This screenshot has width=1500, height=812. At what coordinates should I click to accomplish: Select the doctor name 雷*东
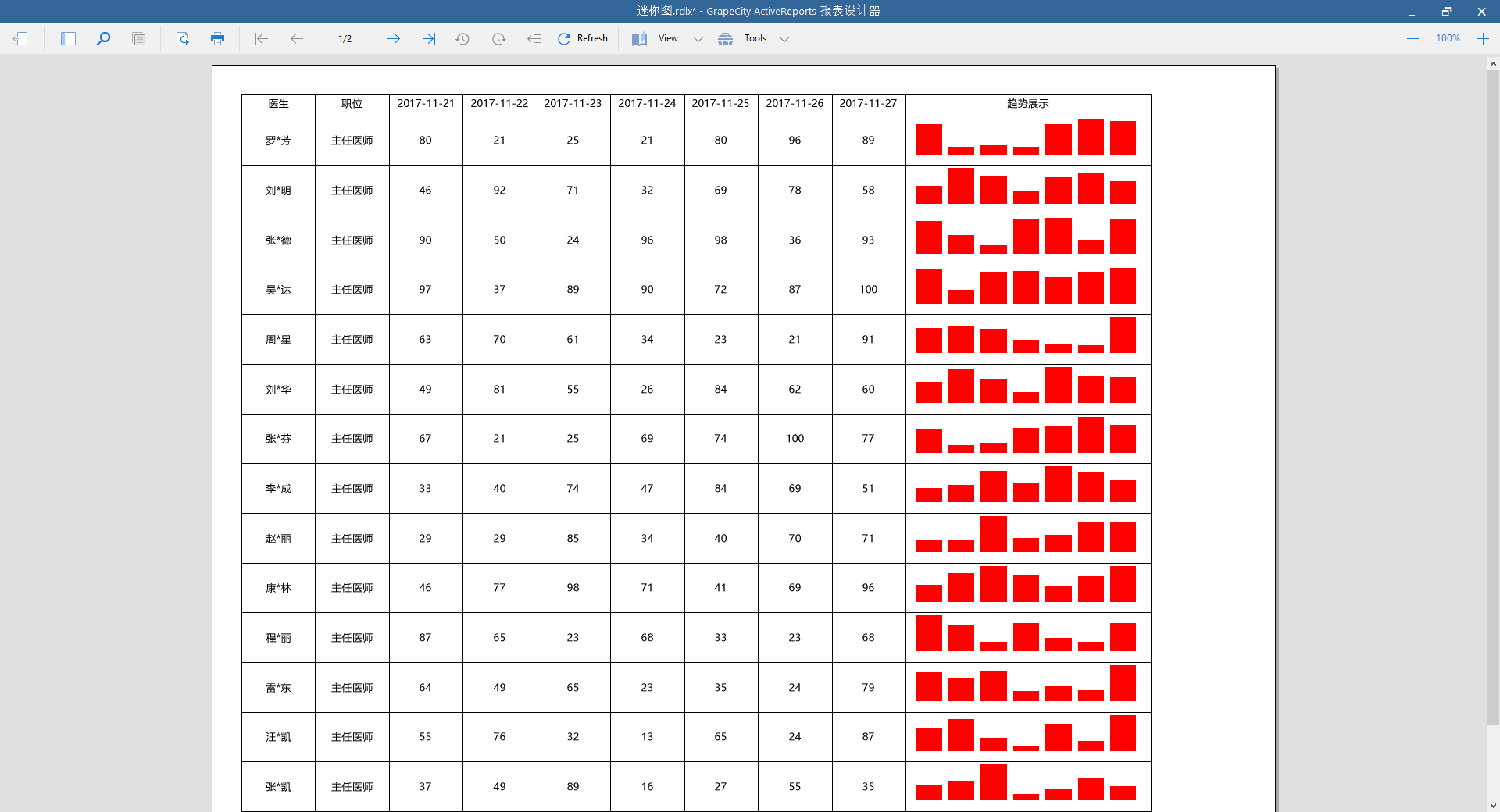pos(278,688)
